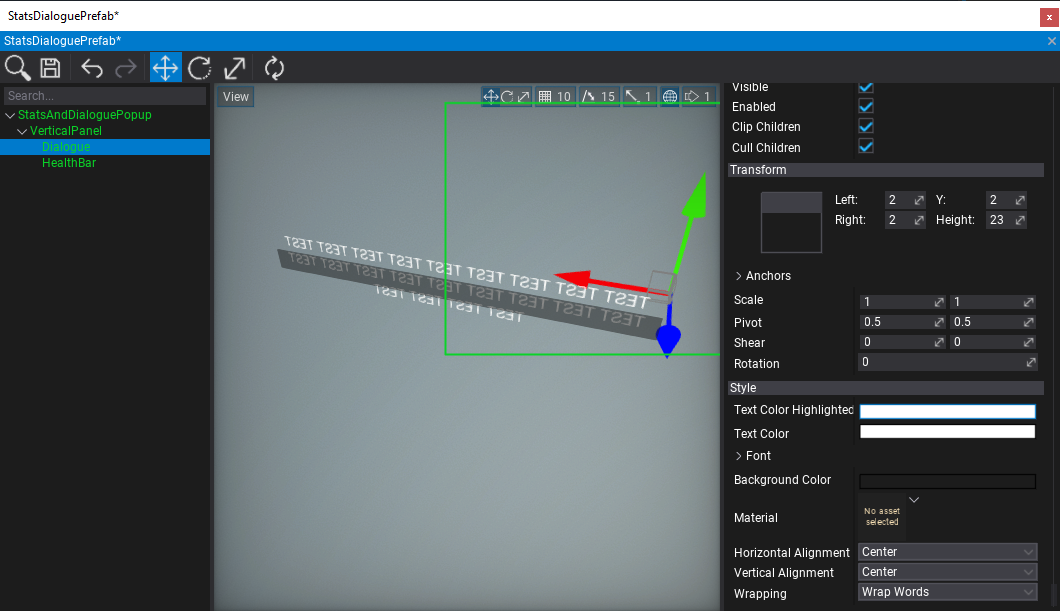Click slider icon on second Shear field

click(1029, 343)
